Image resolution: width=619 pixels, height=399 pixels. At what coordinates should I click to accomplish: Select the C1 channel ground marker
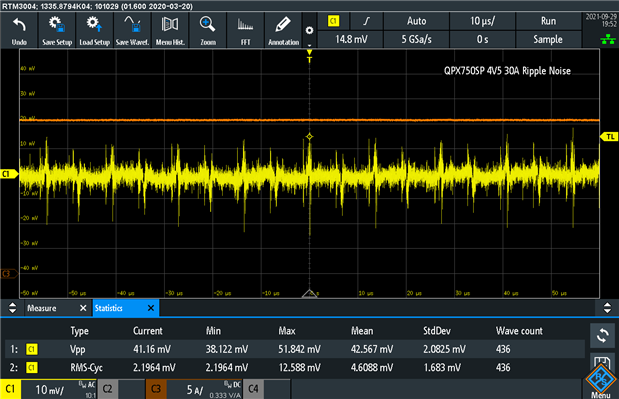click(x=9, y=174)
